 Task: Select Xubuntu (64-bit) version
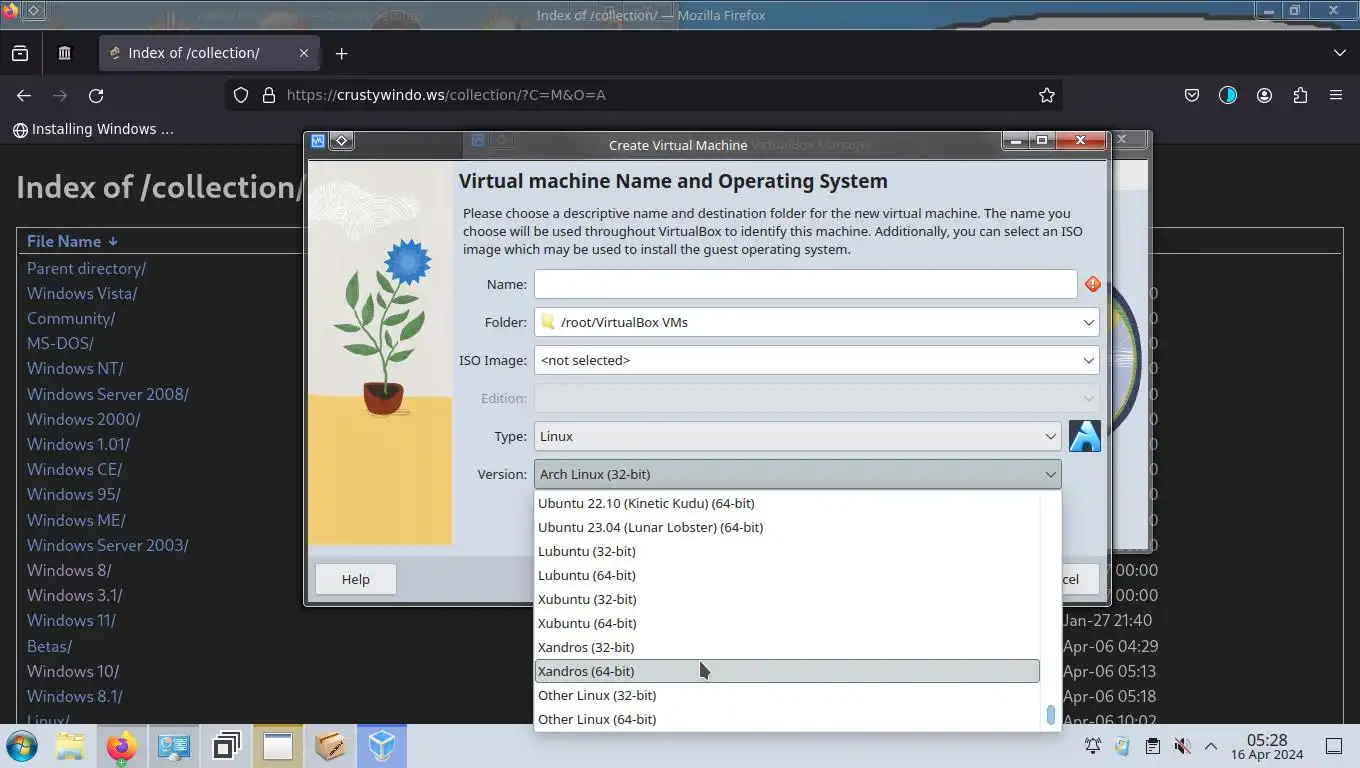[787, 623]
